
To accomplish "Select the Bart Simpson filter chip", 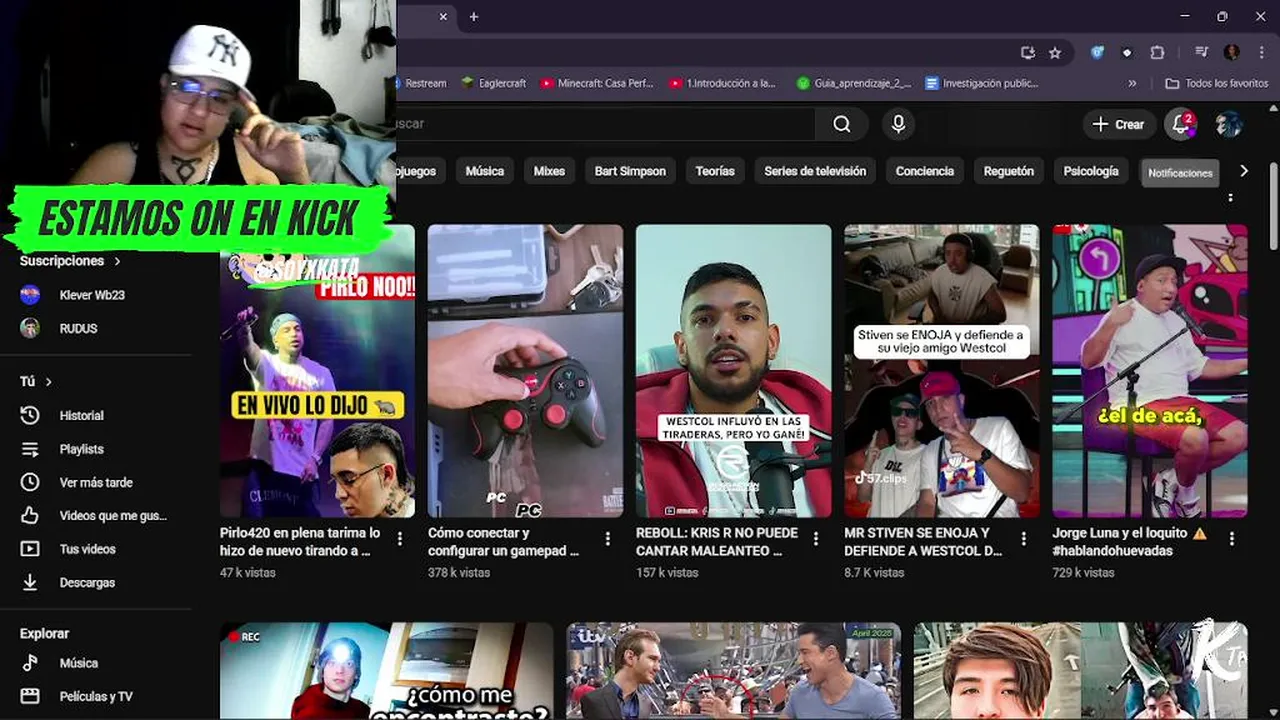I will tap(630, 171).
